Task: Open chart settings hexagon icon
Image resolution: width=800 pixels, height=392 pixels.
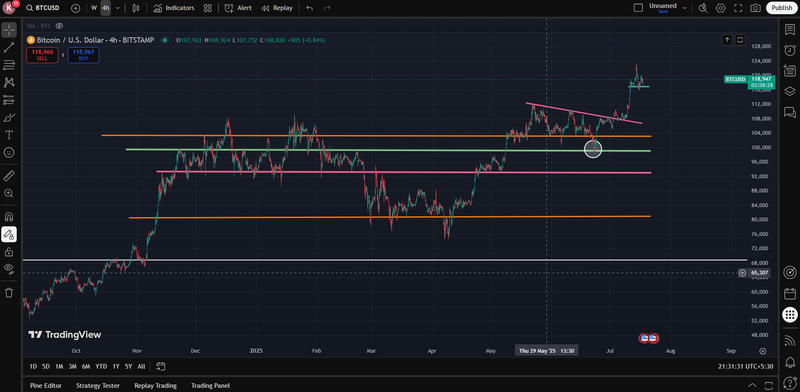Action: [720, 8]
